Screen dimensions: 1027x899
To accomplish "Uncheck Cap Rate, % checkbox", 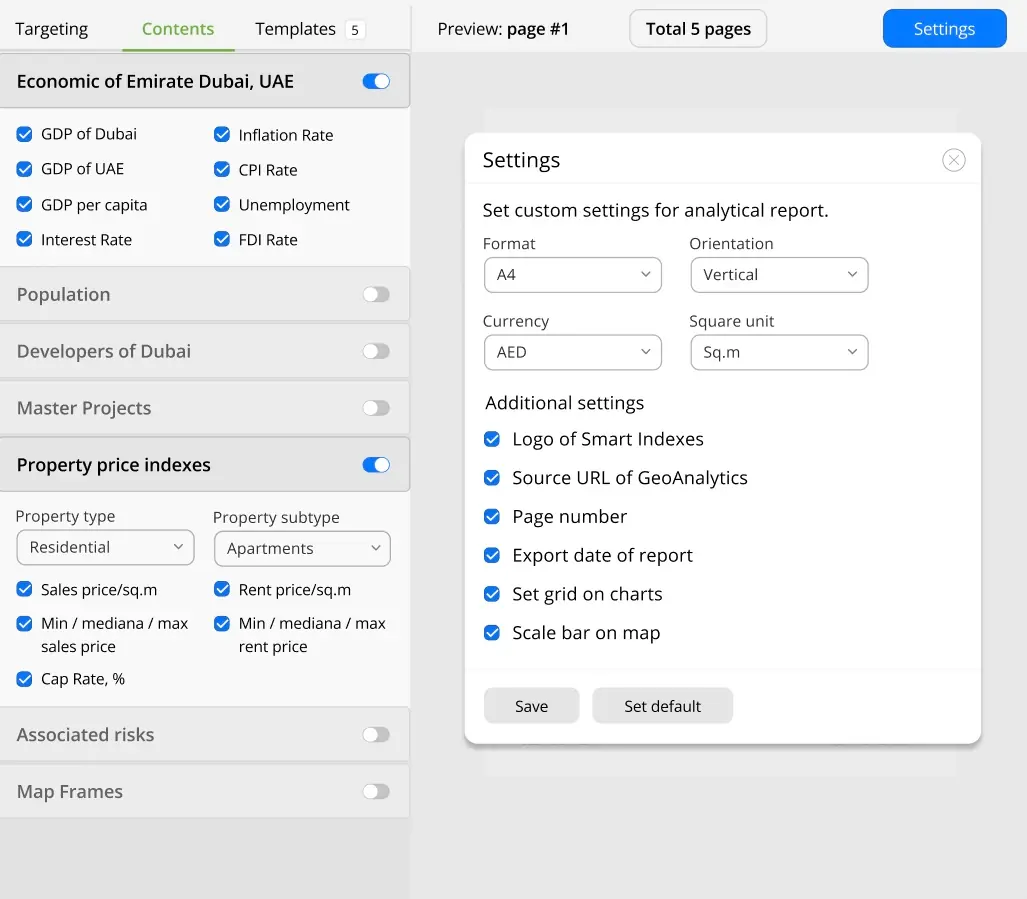I will click(24, 679).
